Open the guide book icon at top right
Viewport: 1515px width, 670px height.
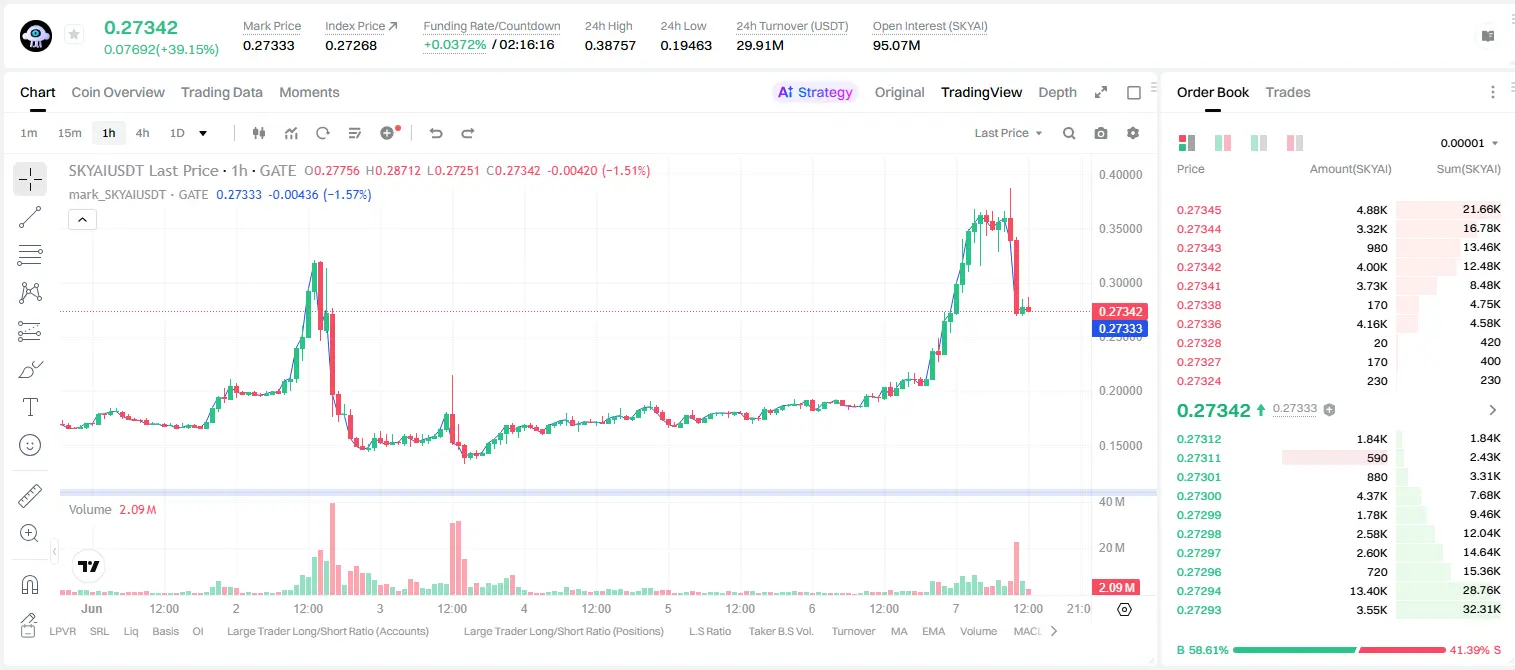[1488, 35]
